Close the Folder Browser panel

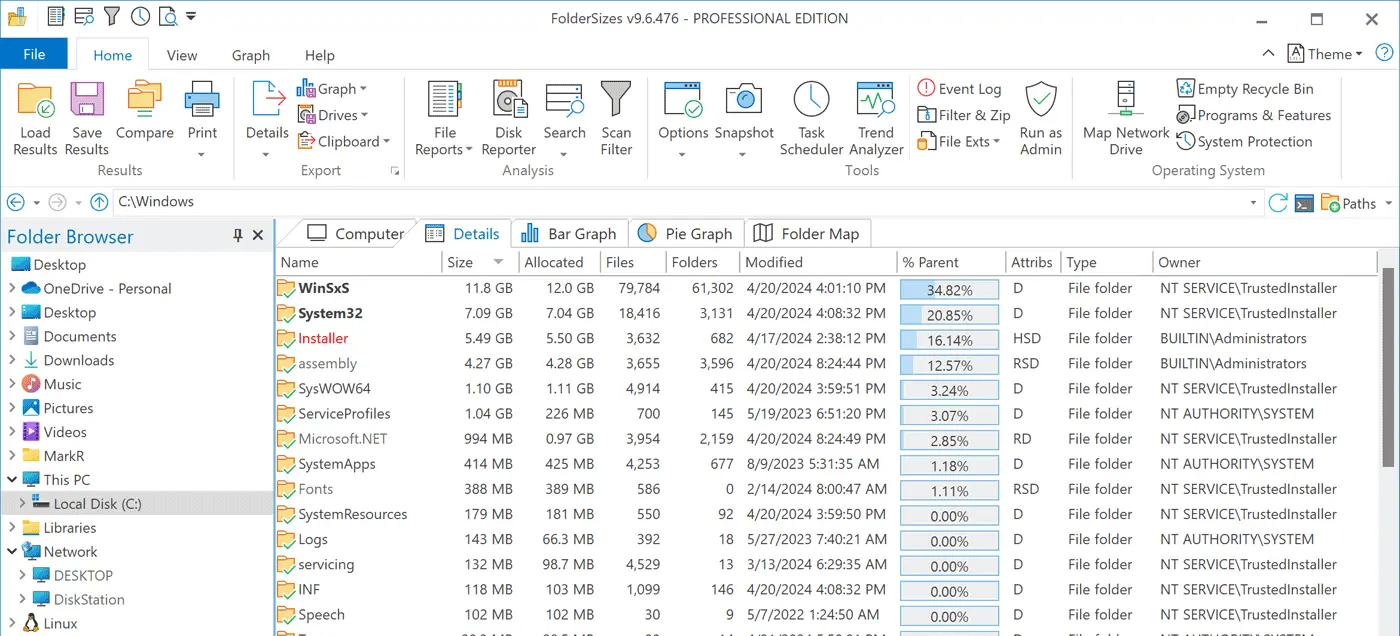click(258, 236)
